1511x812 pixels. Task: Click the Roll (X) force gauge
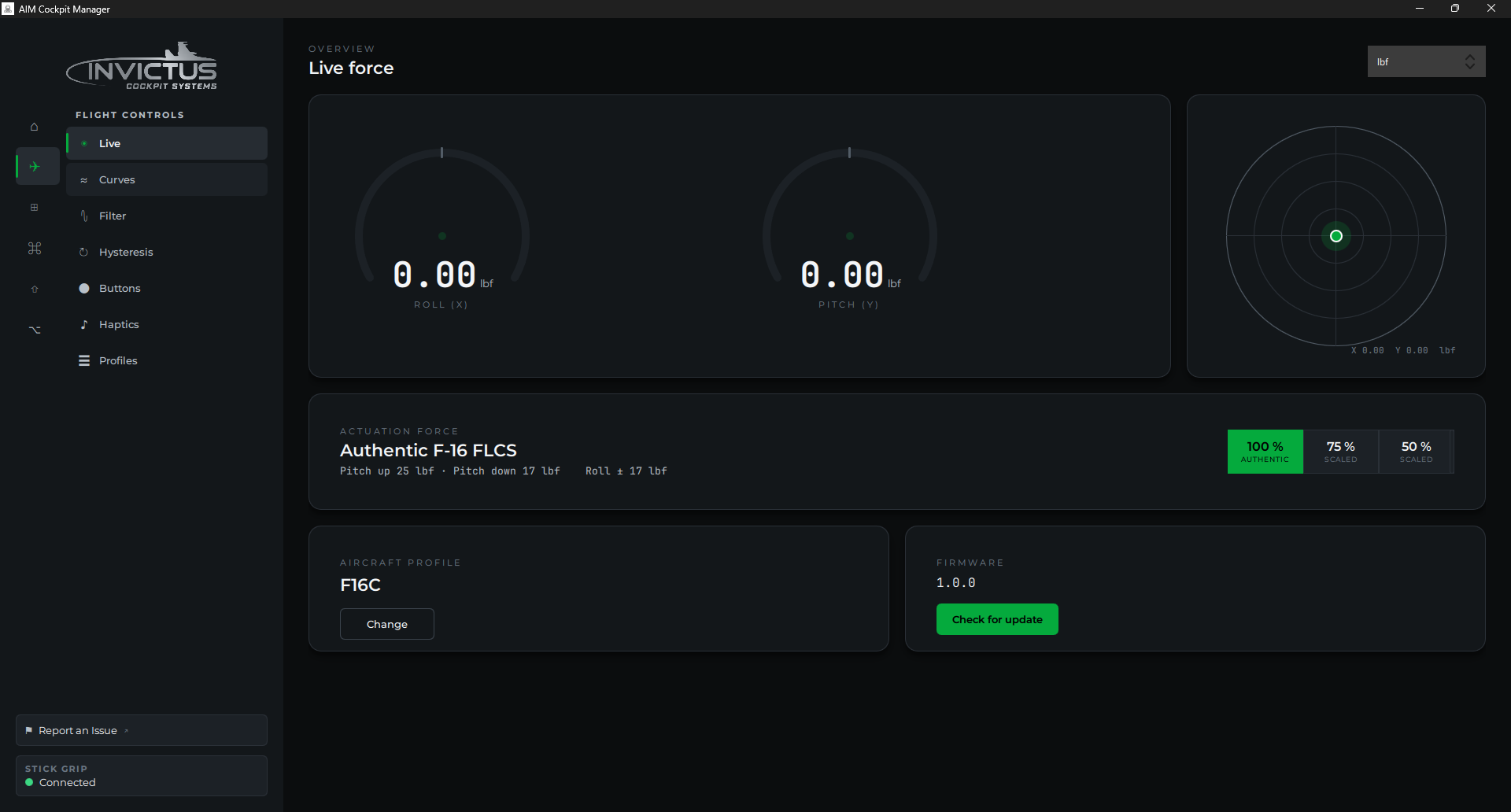tap(441, 228)
